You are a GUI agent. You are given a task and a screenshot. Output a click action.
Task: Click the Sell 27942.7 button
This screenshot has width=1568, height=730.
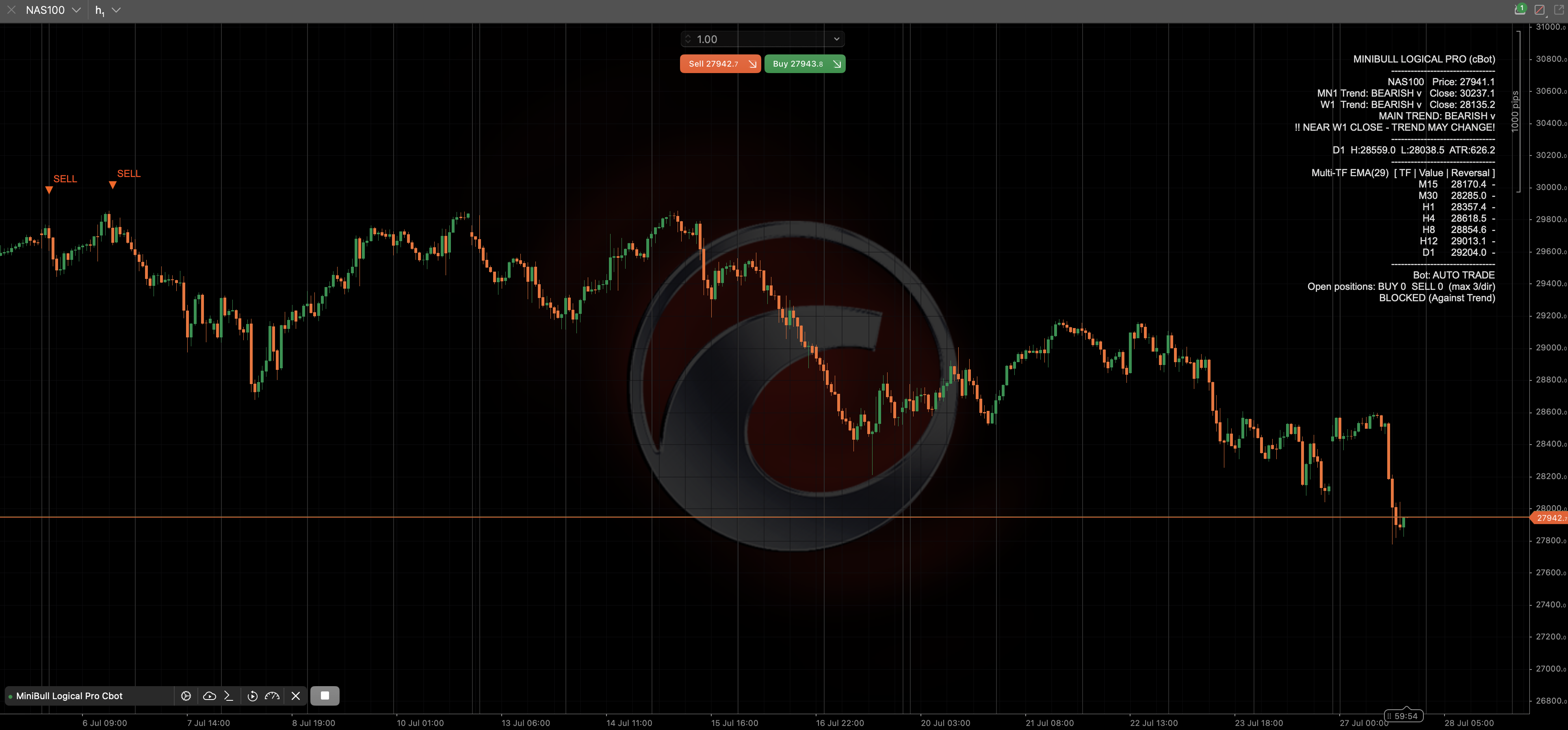(x=720, y=64)
